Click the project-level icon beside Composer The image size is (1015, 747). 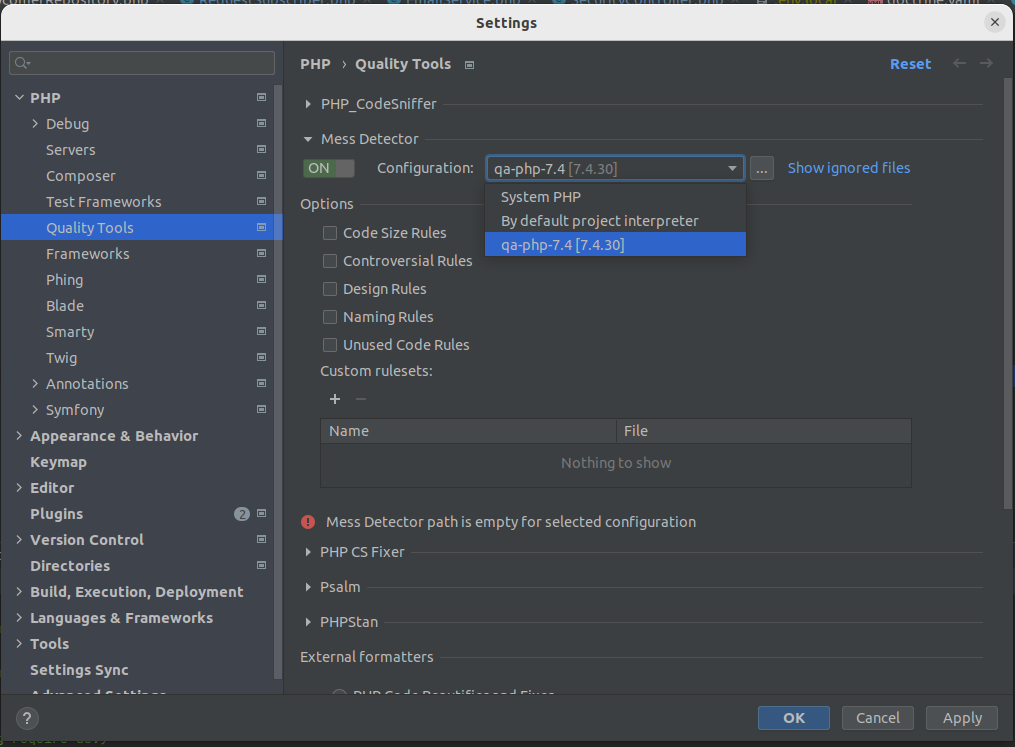tap(262, 175)
